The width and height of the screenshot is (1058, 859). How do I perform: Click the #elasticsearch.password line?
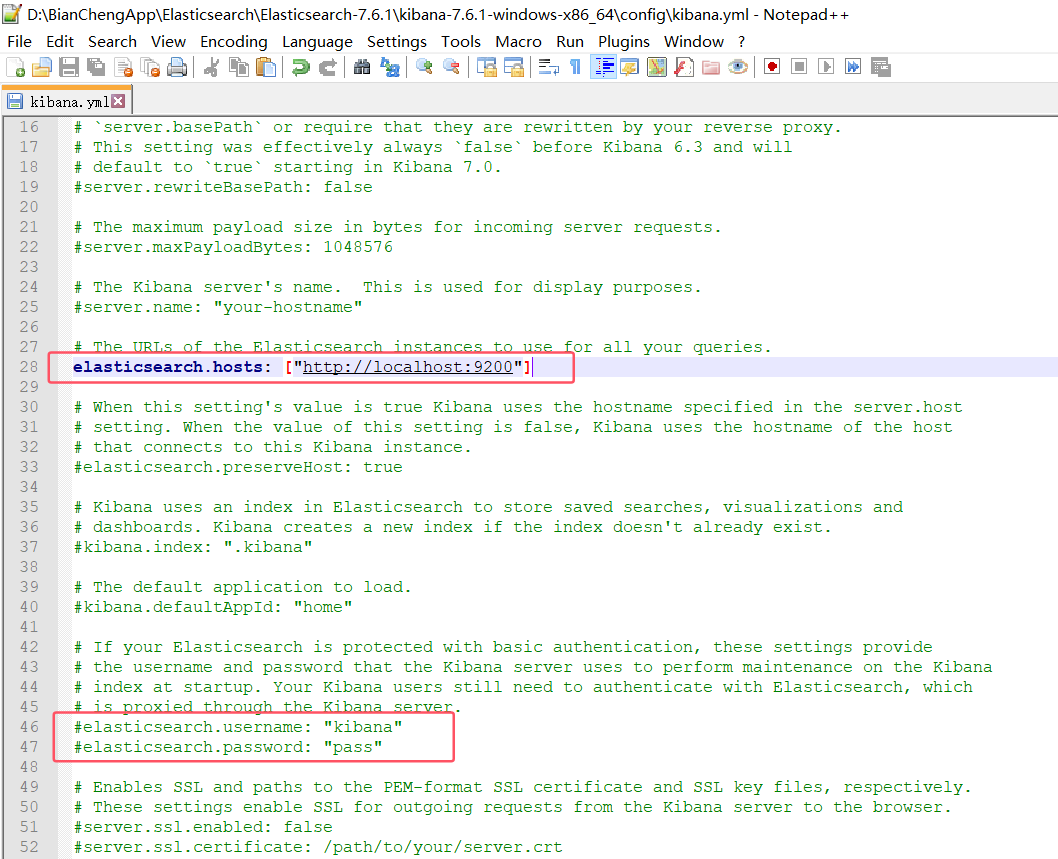point(228,747)
